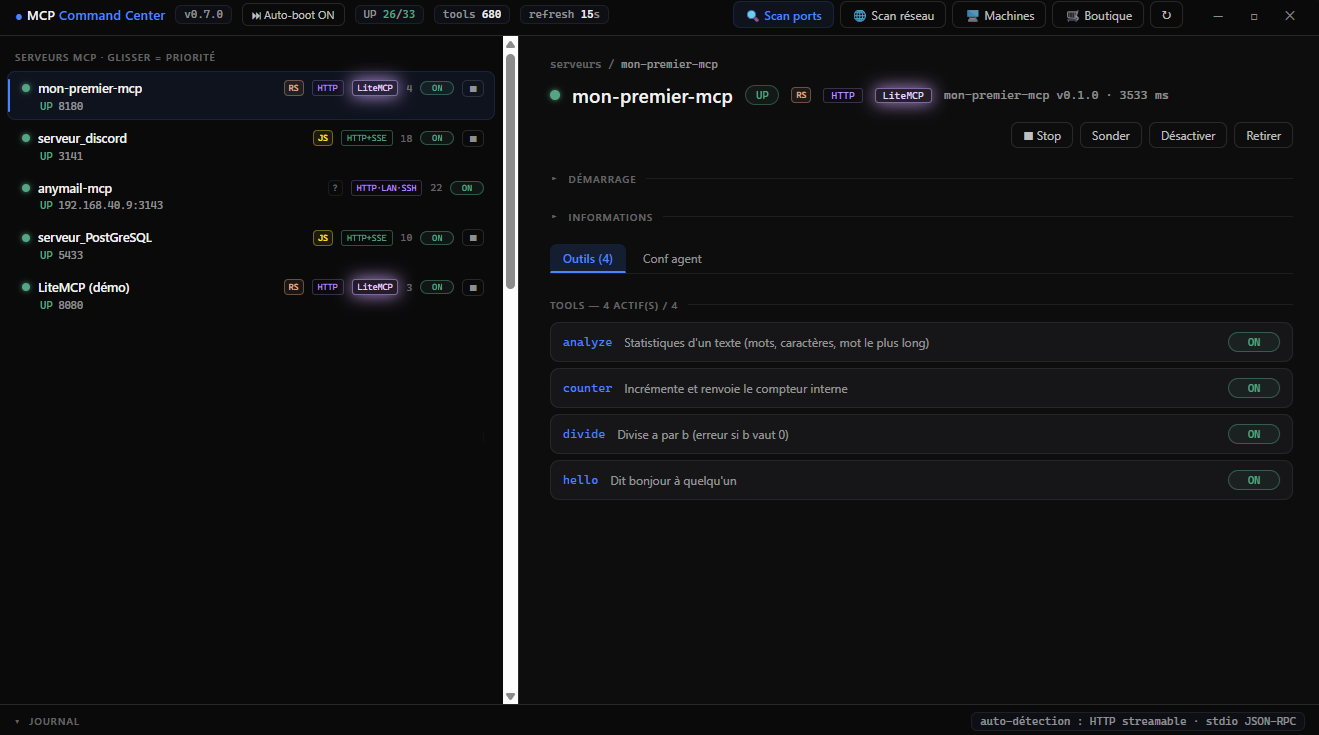Select the serveur_discord server row
This screenshot has width=1319, height=735.
click(x=251, y=146)
